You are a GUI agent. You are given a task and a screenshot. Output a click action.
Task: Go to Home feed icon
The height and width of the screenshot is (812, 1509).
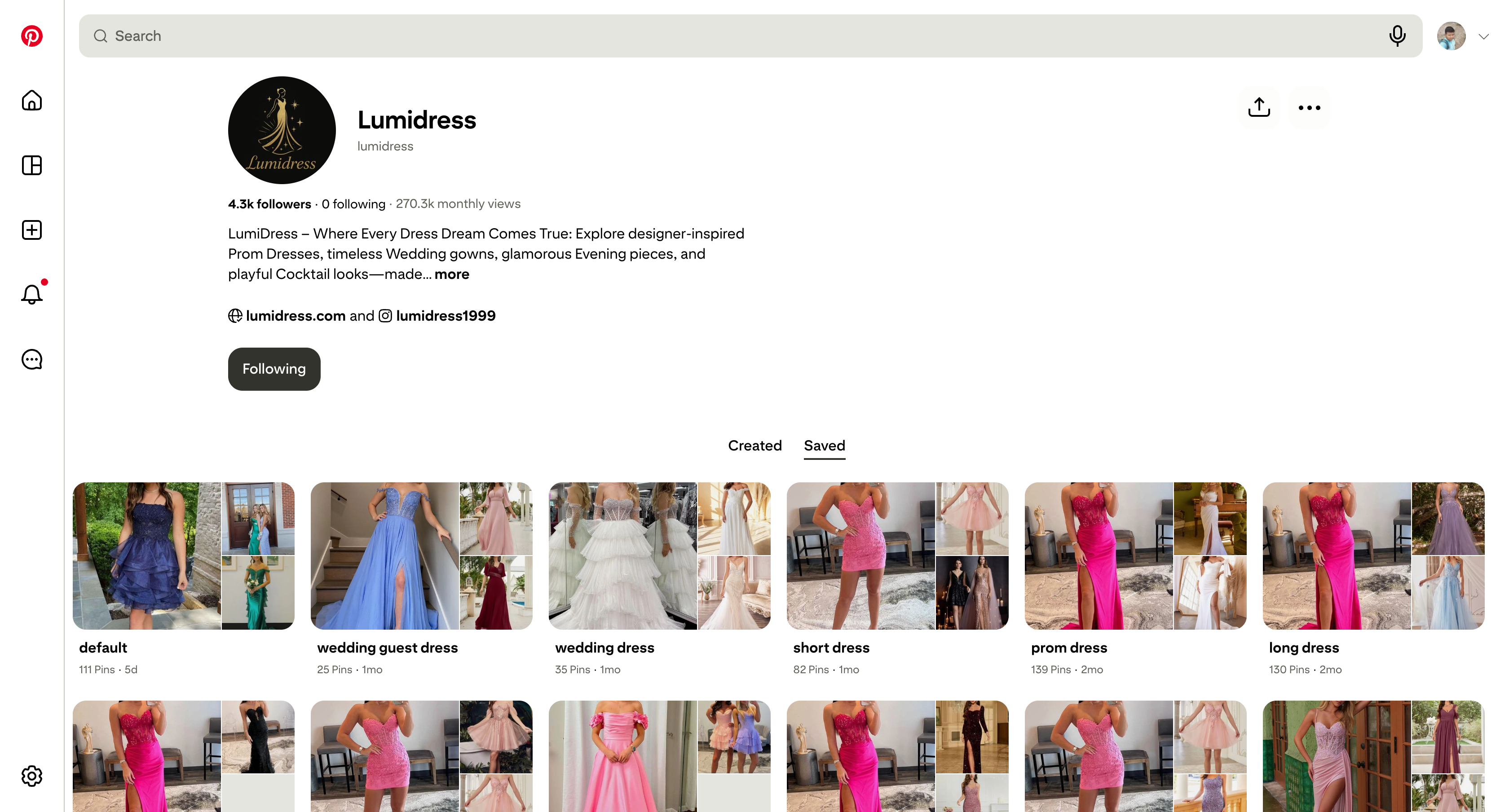(x=31, y=101)
